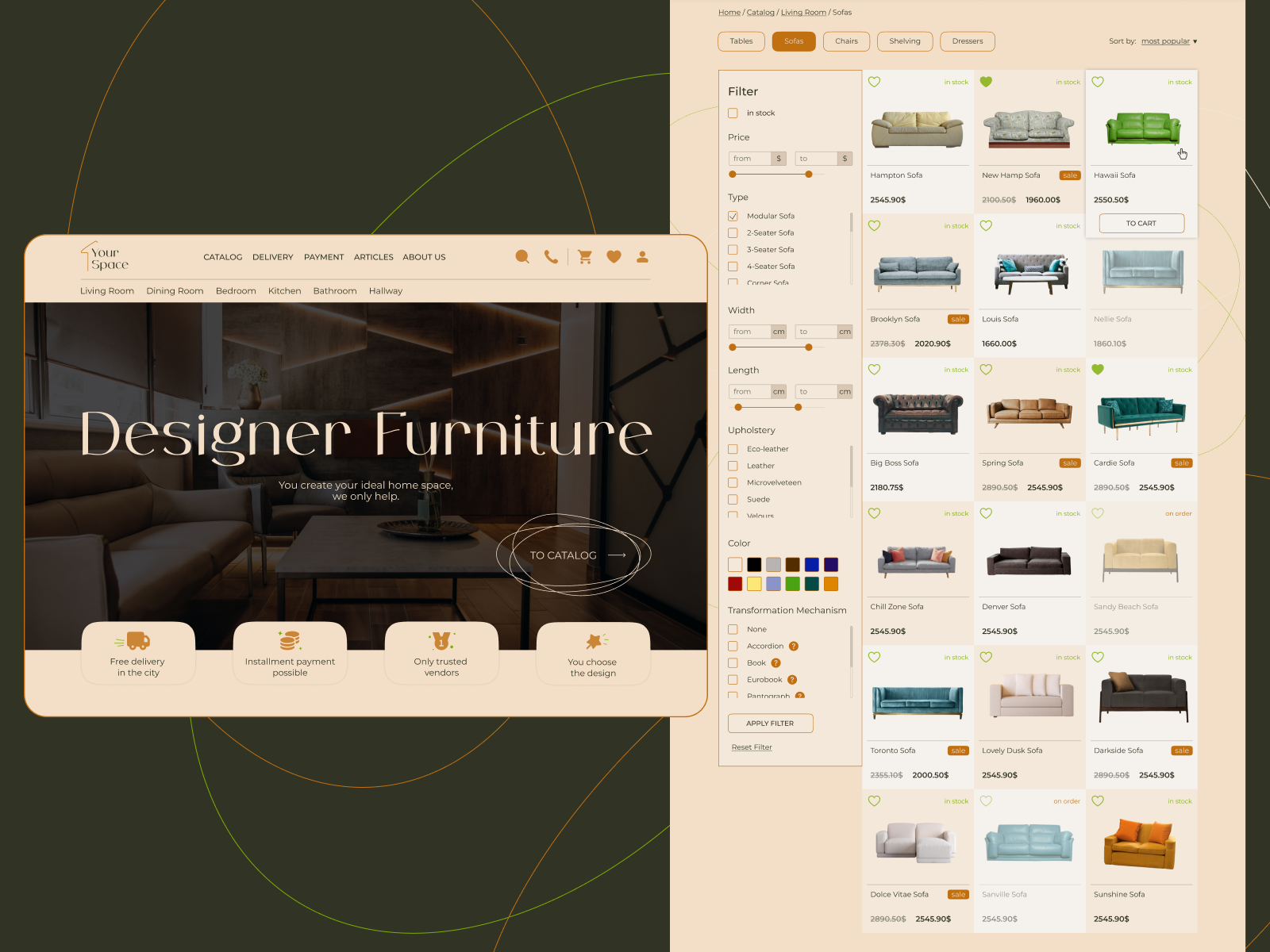The height and width of the screenshot is (952, 1270).
Task: Unfavorite the Cardie Sofa heart icon
Action: click(1098, 369)
